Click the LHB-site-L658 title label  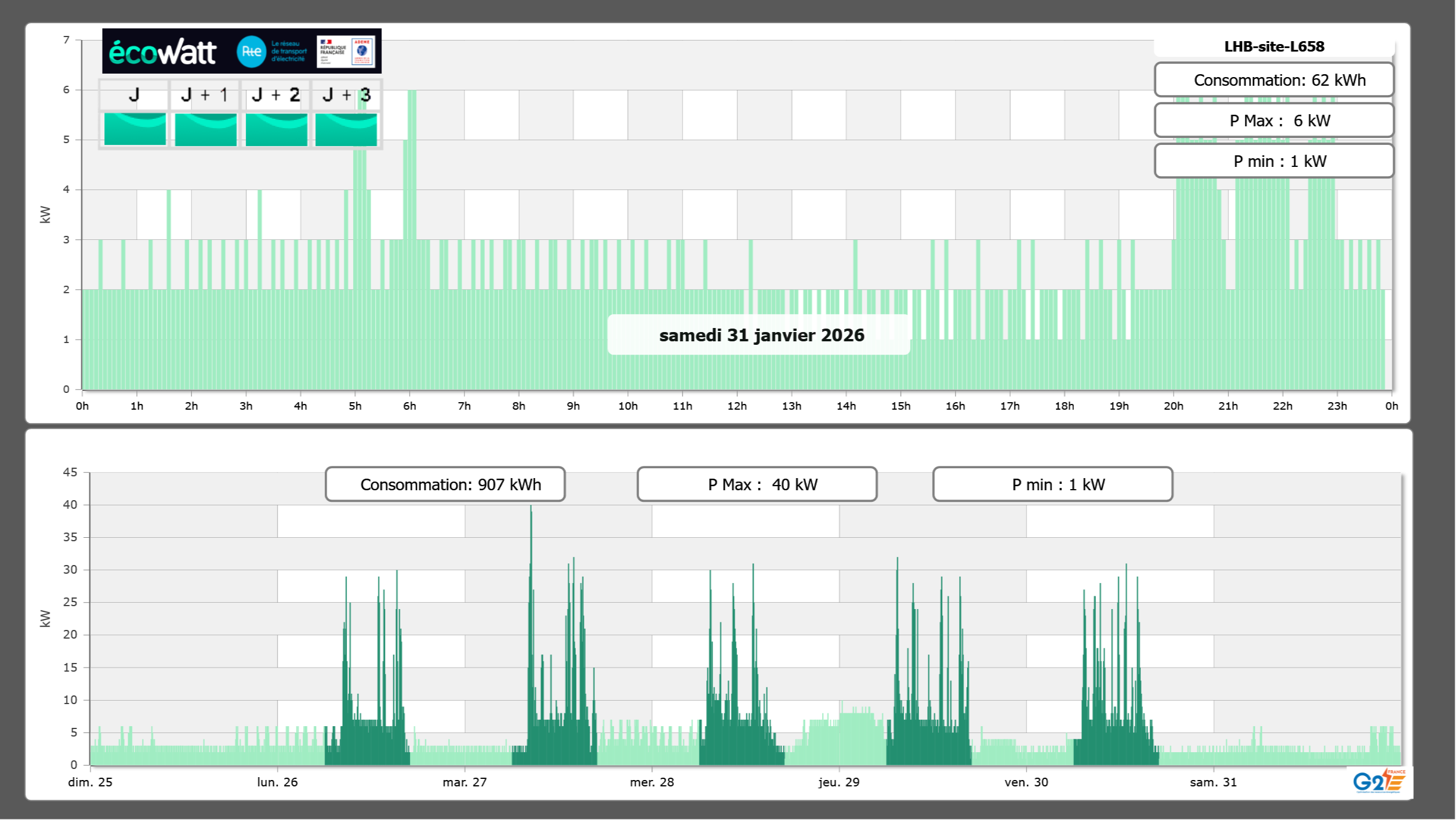coord(1274,46)
